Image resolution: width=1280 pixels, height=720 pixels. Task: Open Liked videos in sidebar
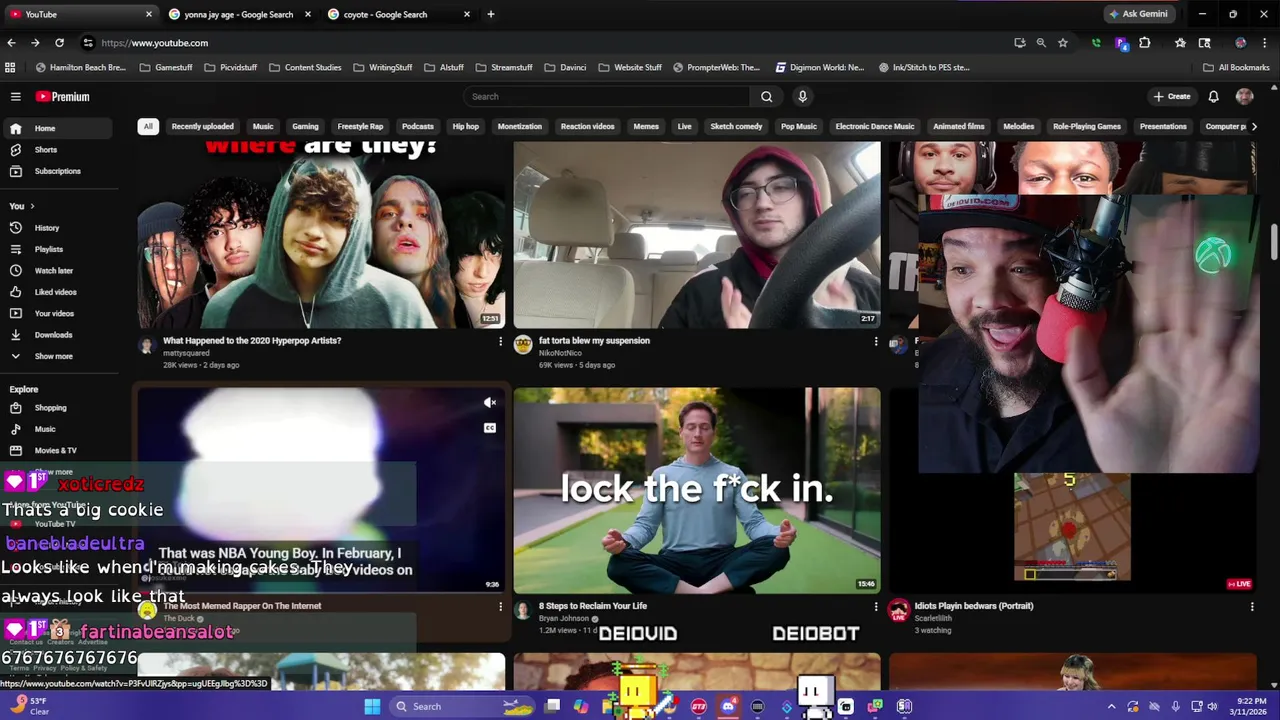click(56, 292)
